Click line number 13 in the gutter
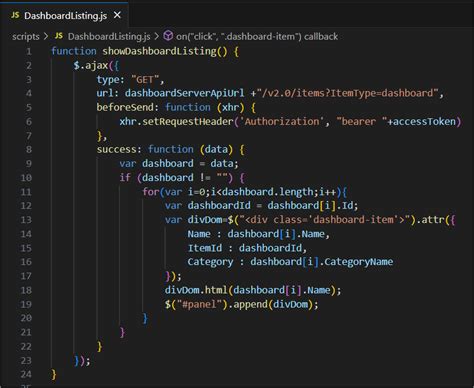Image resolution: width=474 pixels, height=388 pixels. click(26, 220)
